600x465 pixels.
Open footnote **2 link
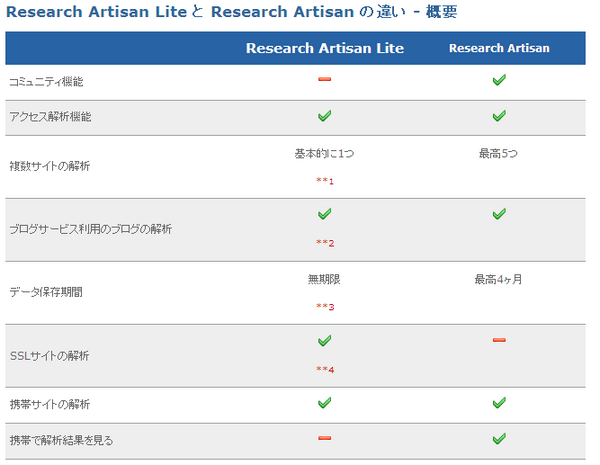pos(325,243)
